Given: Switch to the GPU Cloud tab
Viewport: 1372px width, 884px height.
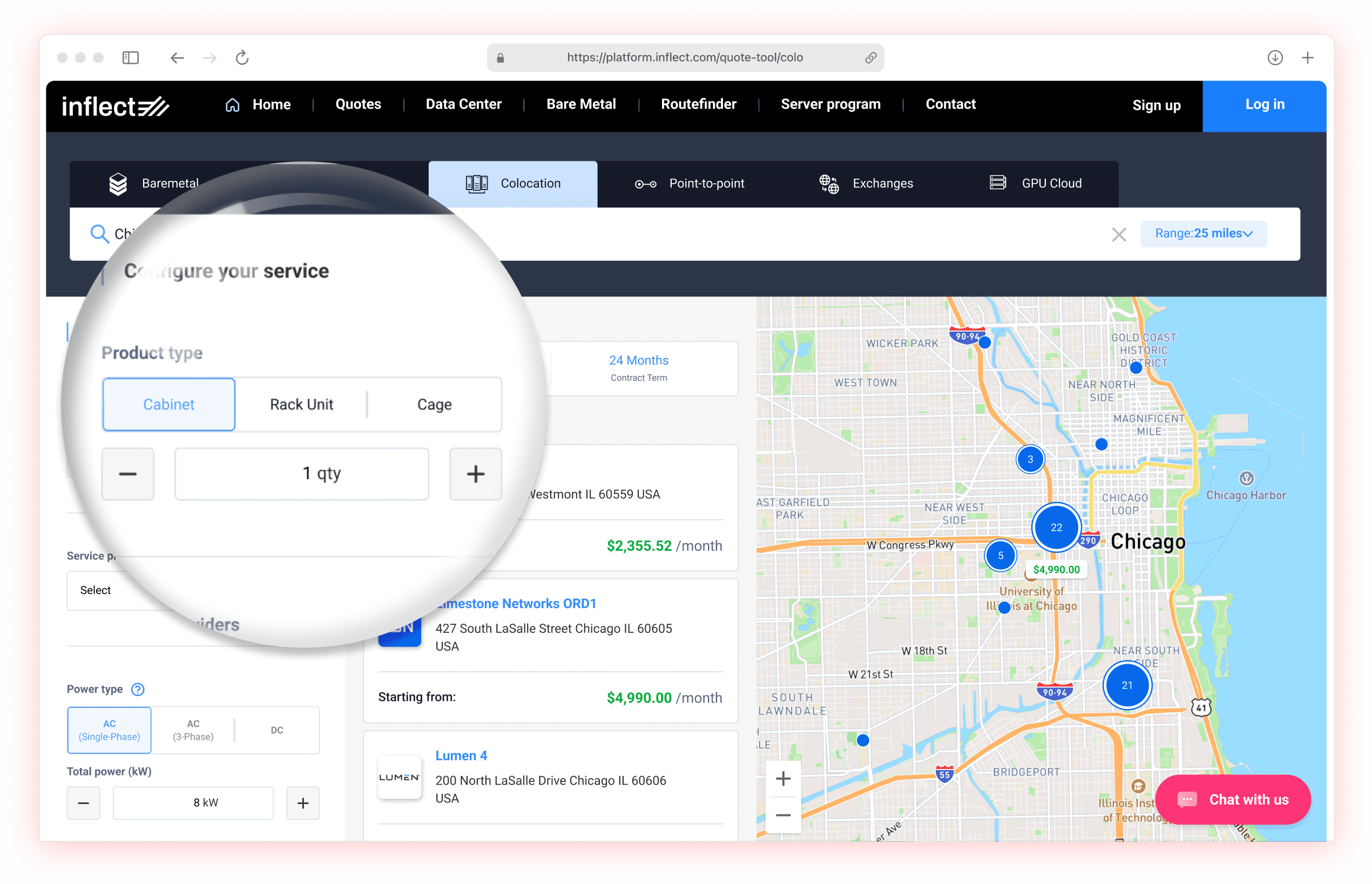Looking at the screenshot, I should tap(1036, 184).
